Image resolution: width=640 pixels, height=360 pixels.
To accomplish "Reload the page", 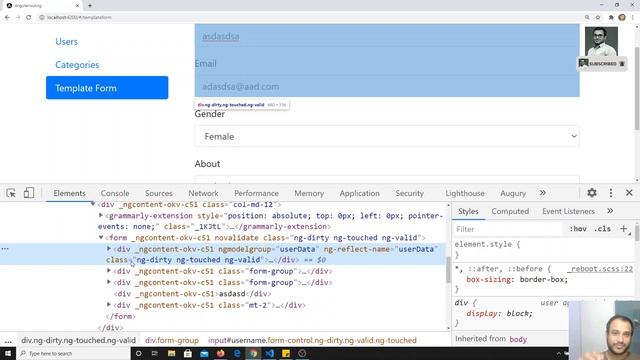I will tap(29, 17).
